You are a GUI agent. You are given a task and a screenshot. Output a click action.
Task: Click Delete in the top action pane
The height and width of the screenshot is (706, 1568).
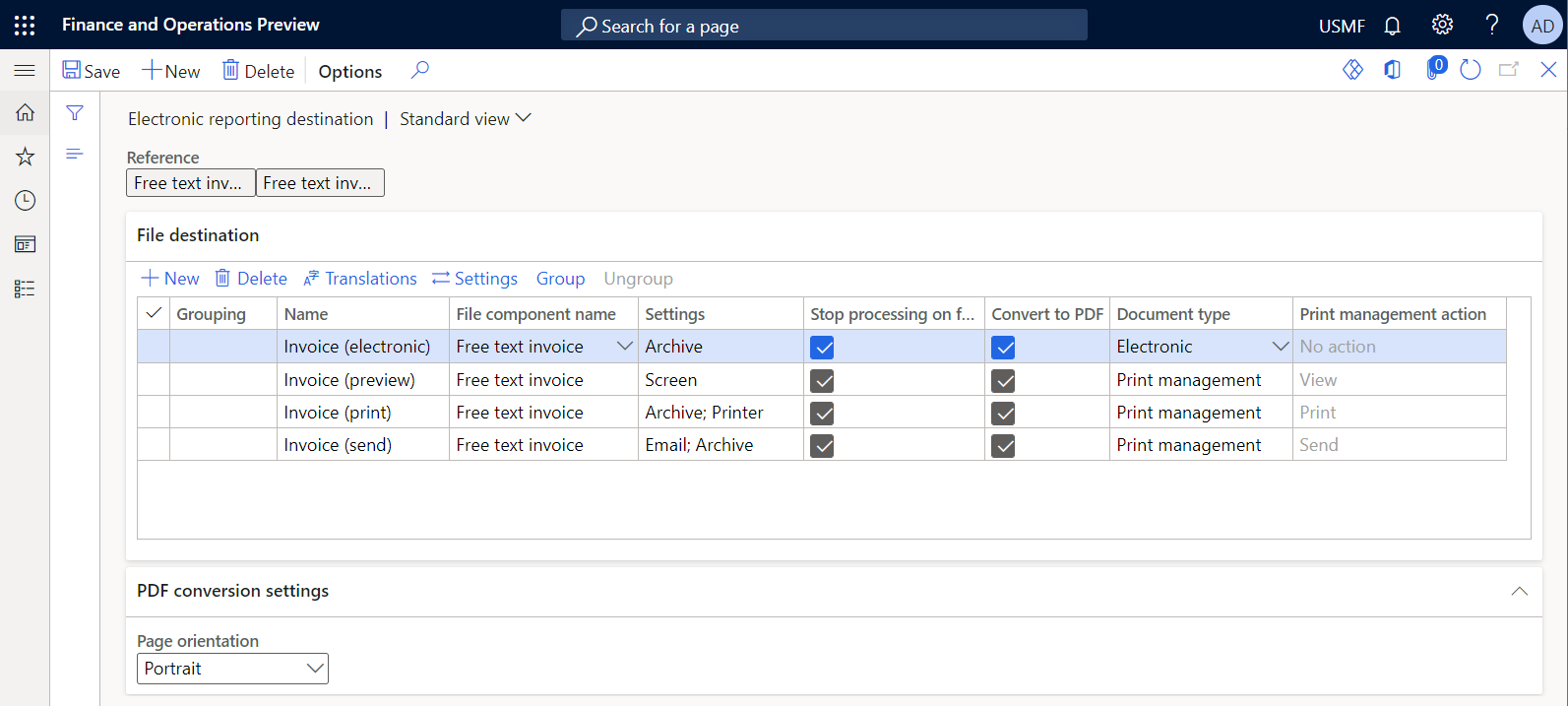point(258,71)
